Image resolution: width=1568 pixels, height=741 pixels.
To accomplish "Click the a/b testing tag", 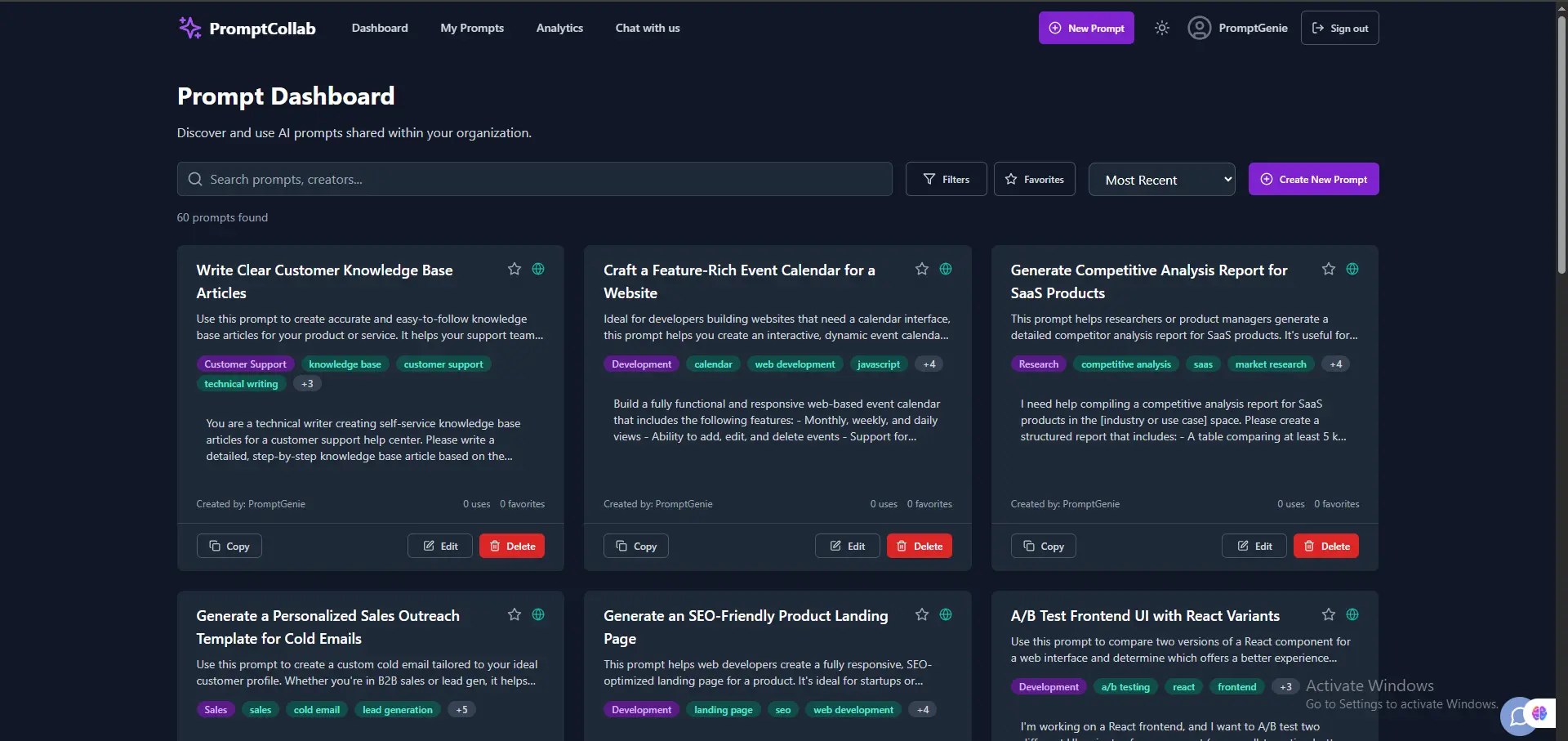I will click(1125, 687).
